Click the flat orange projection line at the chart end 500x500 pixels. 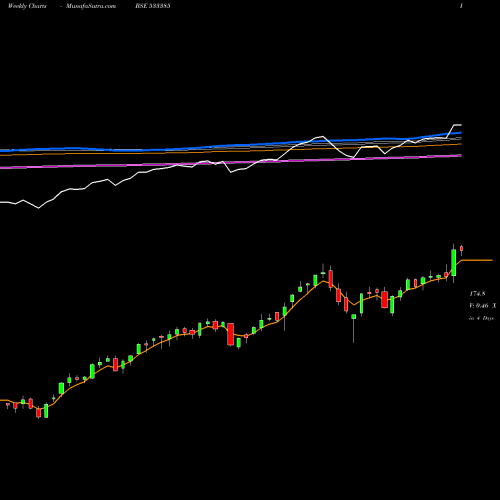(x=477, y=260)
